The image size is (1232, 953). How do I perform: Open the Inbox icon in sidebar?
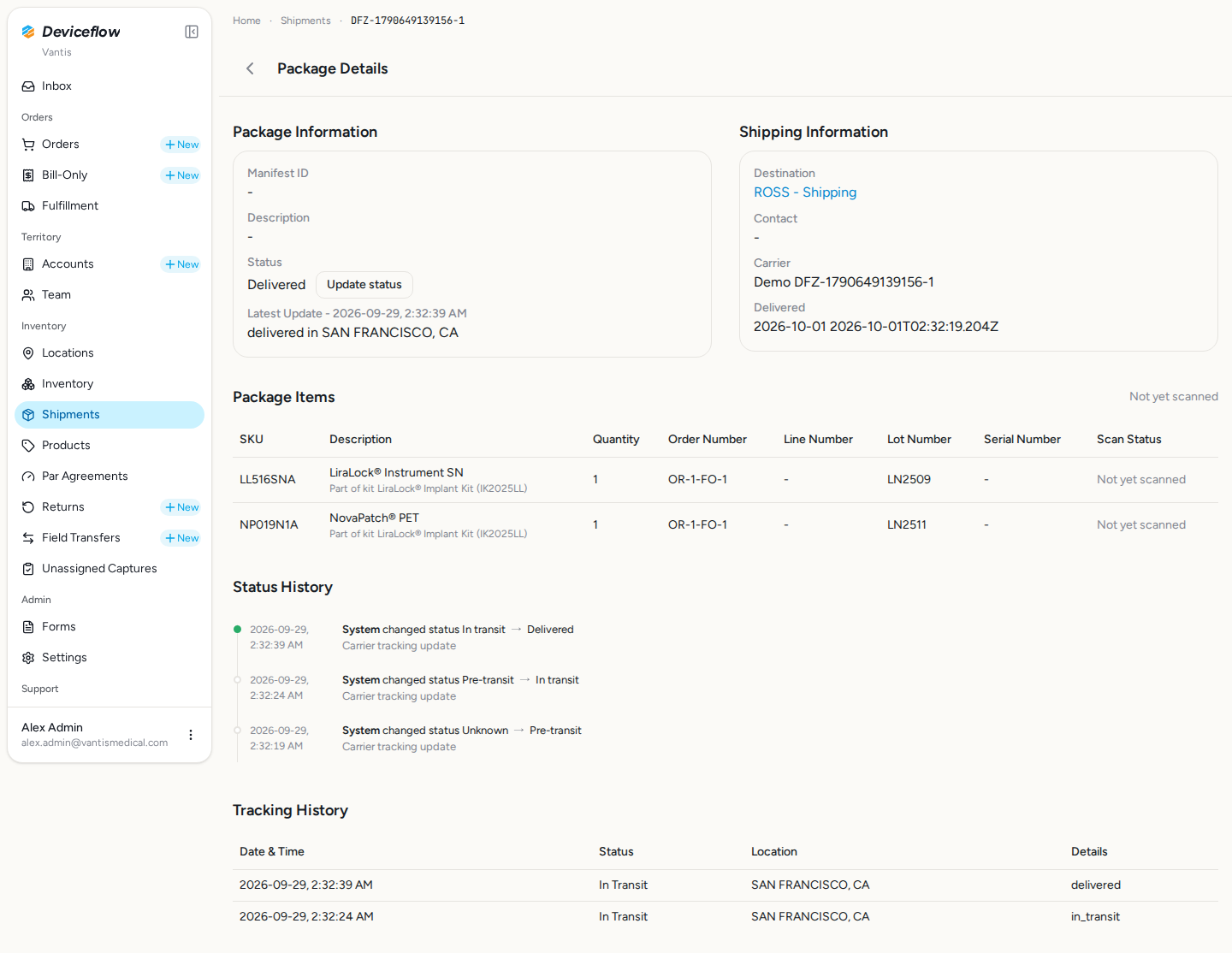pos(28,86)
